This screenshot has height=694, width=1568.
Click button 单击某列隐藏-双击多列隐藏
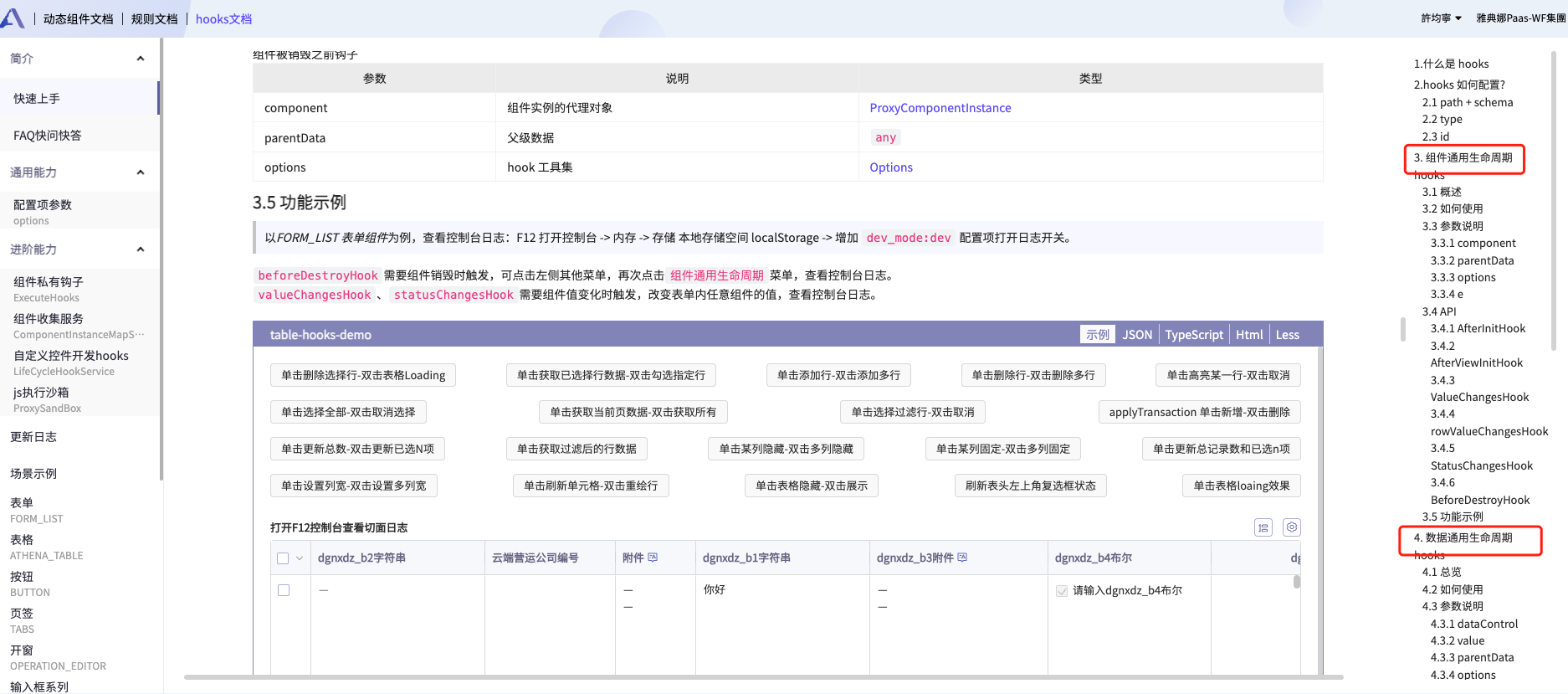point(787,449)
